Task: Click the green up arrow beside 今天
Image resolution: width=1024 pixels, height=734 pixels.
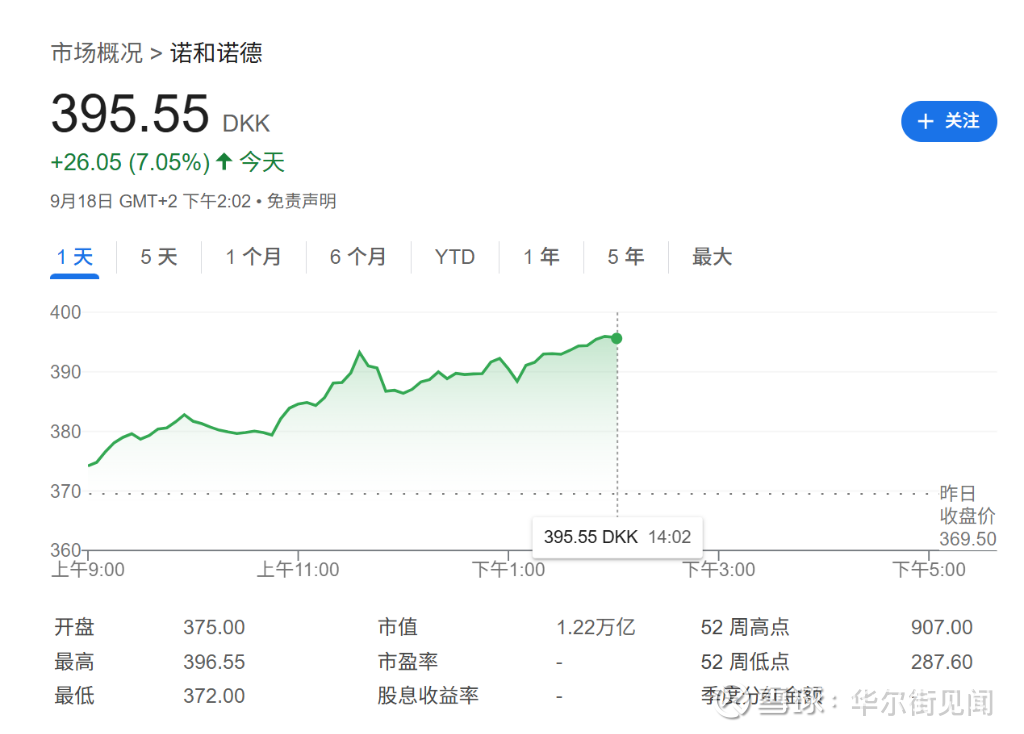Action: click(224, 161)
